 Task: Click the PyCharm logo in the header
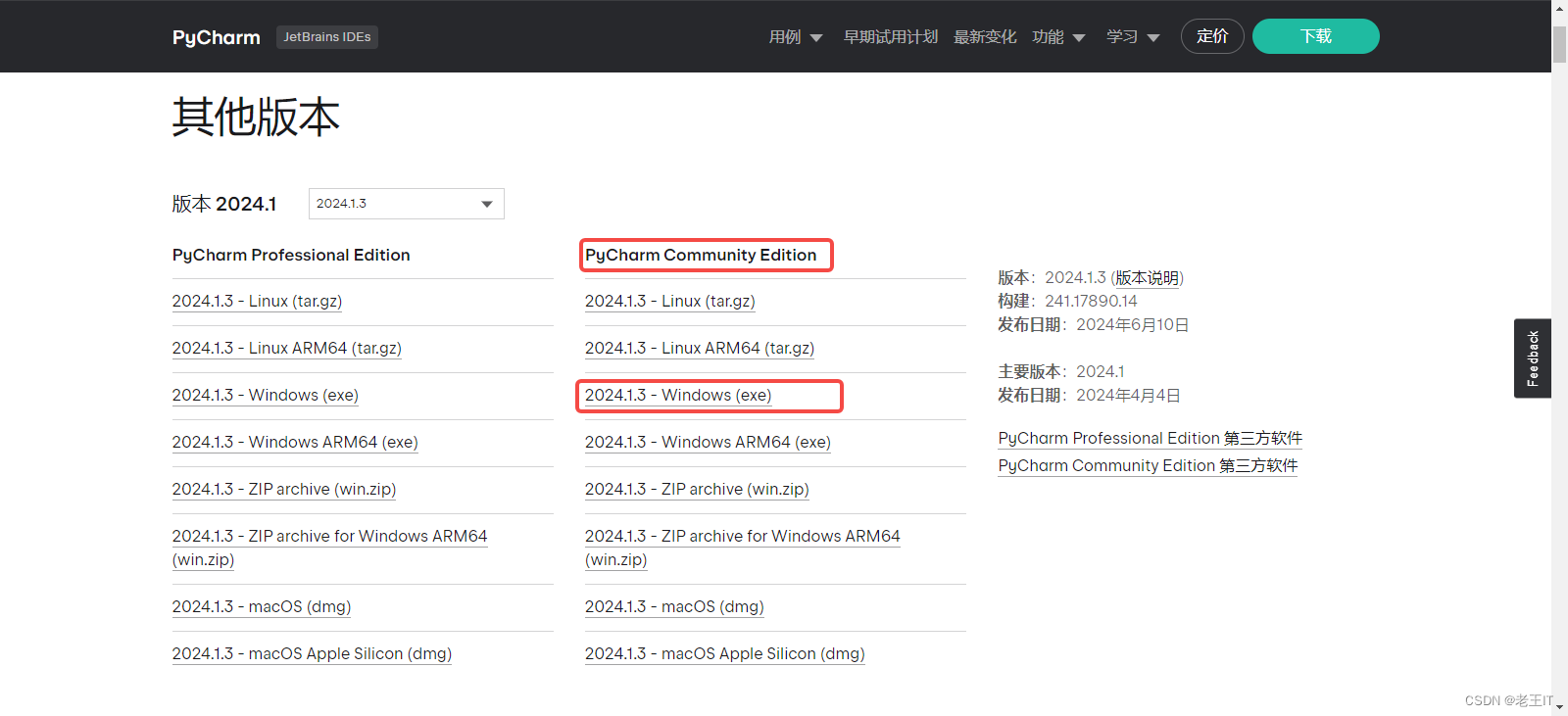[216, 37]
